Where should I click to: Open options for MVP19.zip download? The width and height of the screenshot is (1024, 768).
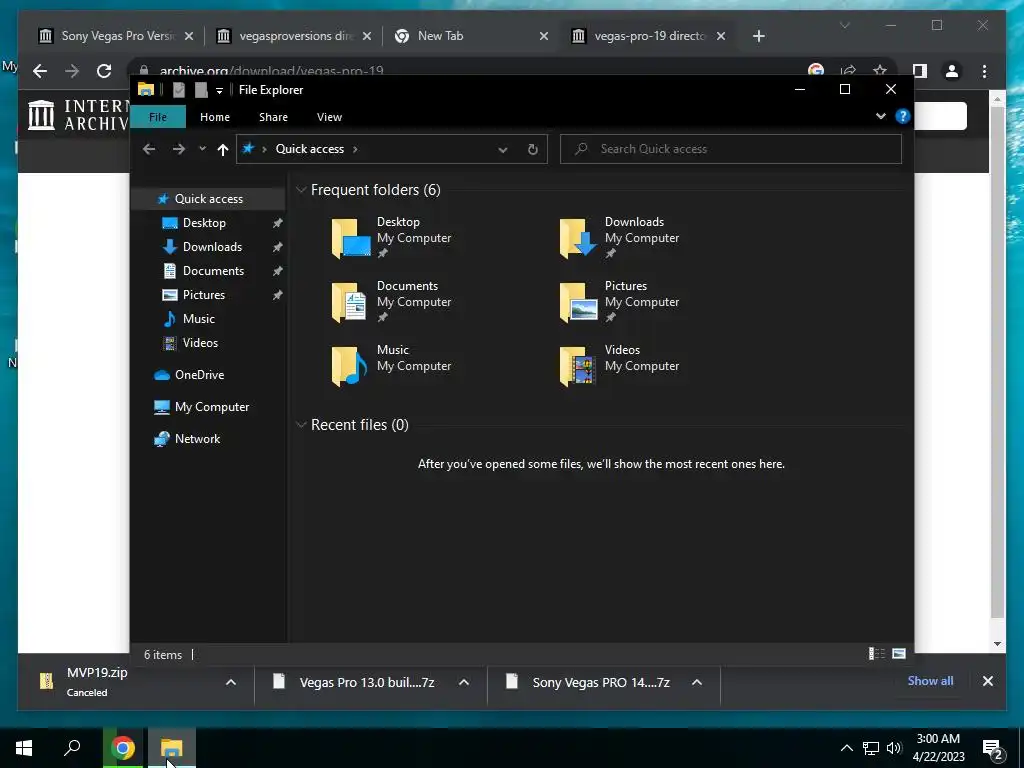[x=231, y=682]
